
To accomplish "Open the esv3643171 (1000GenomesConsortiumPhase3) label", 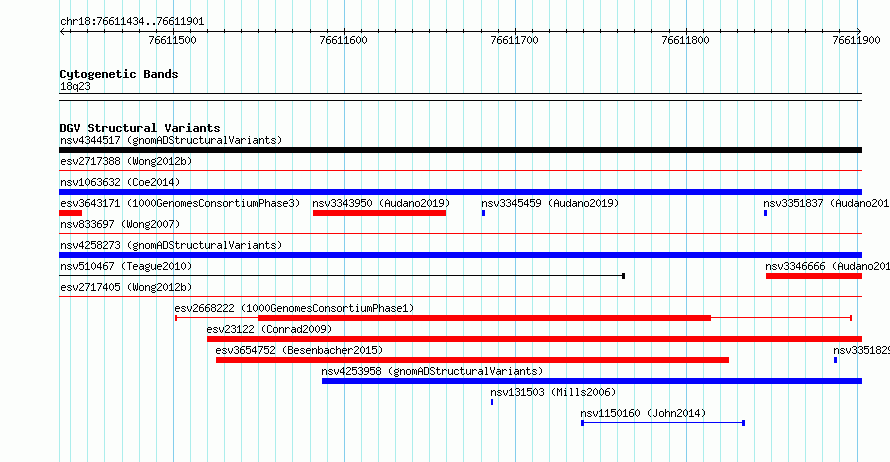I will click(180, 203).
